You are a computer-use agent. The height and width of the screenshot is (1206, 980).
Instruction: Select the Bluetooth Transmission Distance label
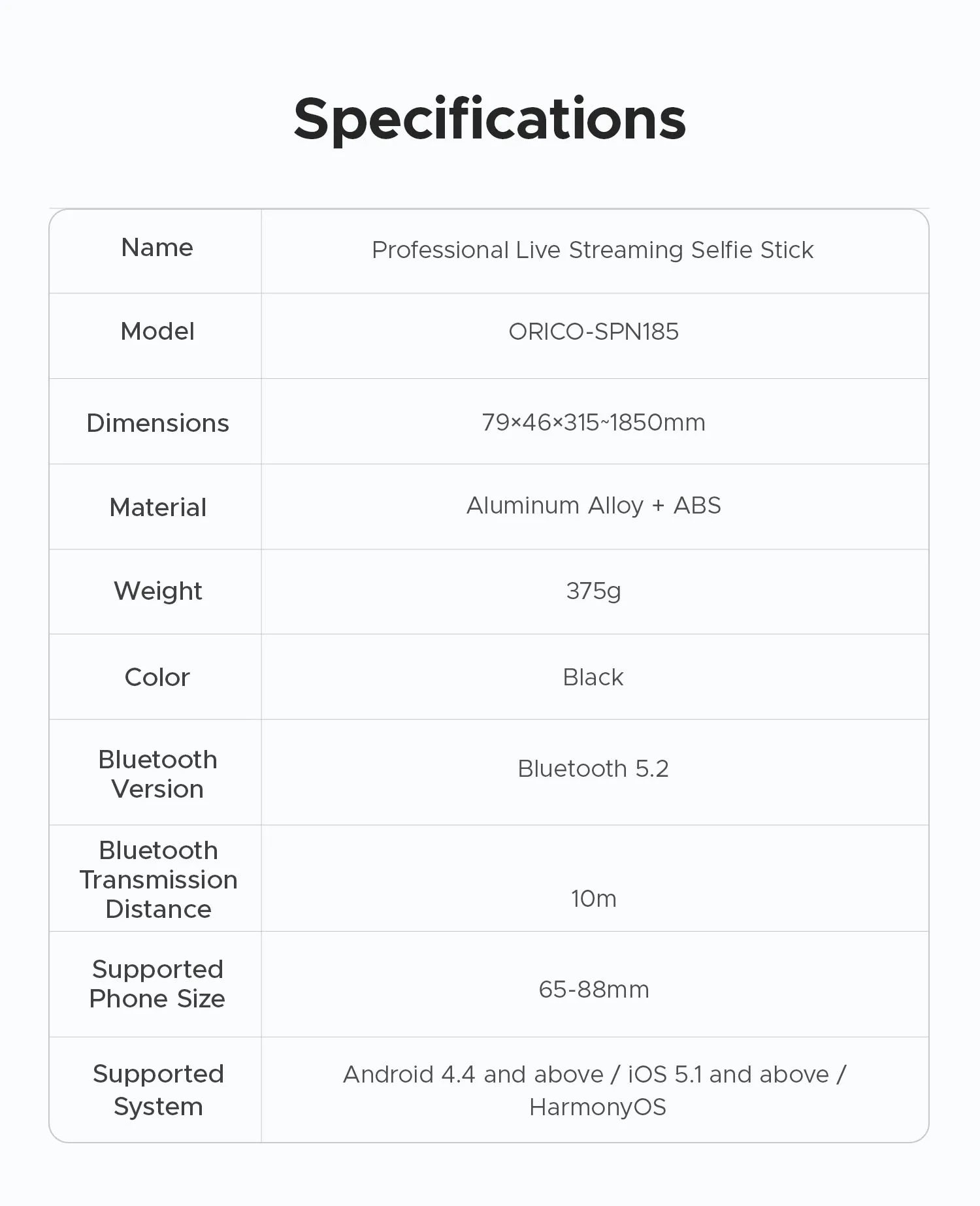pos(158,879)
